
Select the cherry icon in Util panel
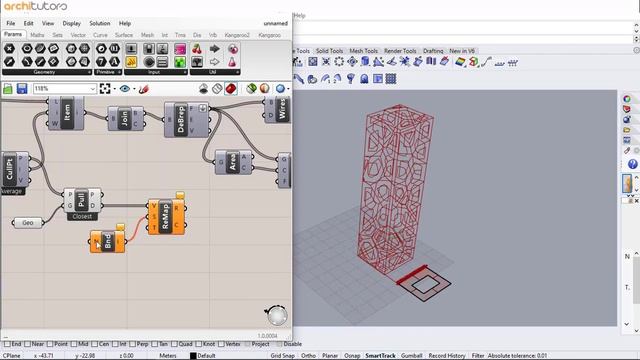(x=197, y=49)
